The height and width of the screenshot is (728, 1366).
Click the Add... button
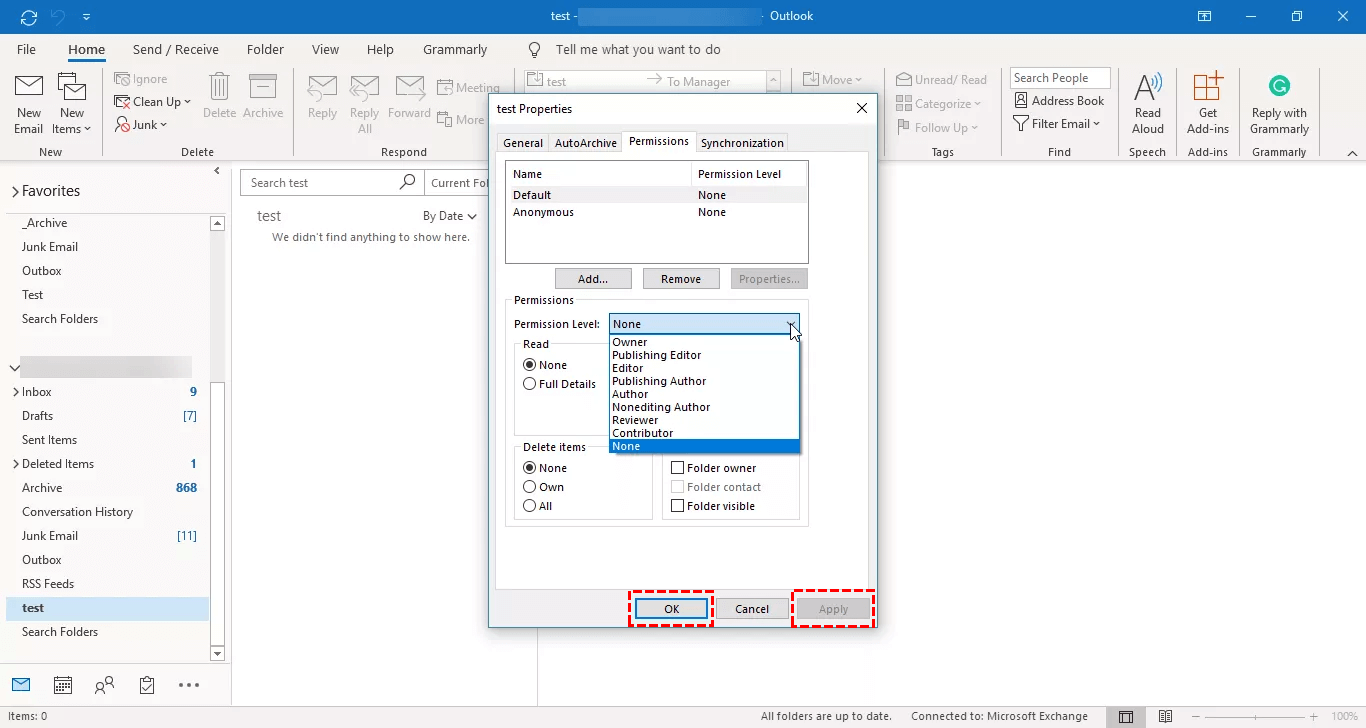click(593, 279)
